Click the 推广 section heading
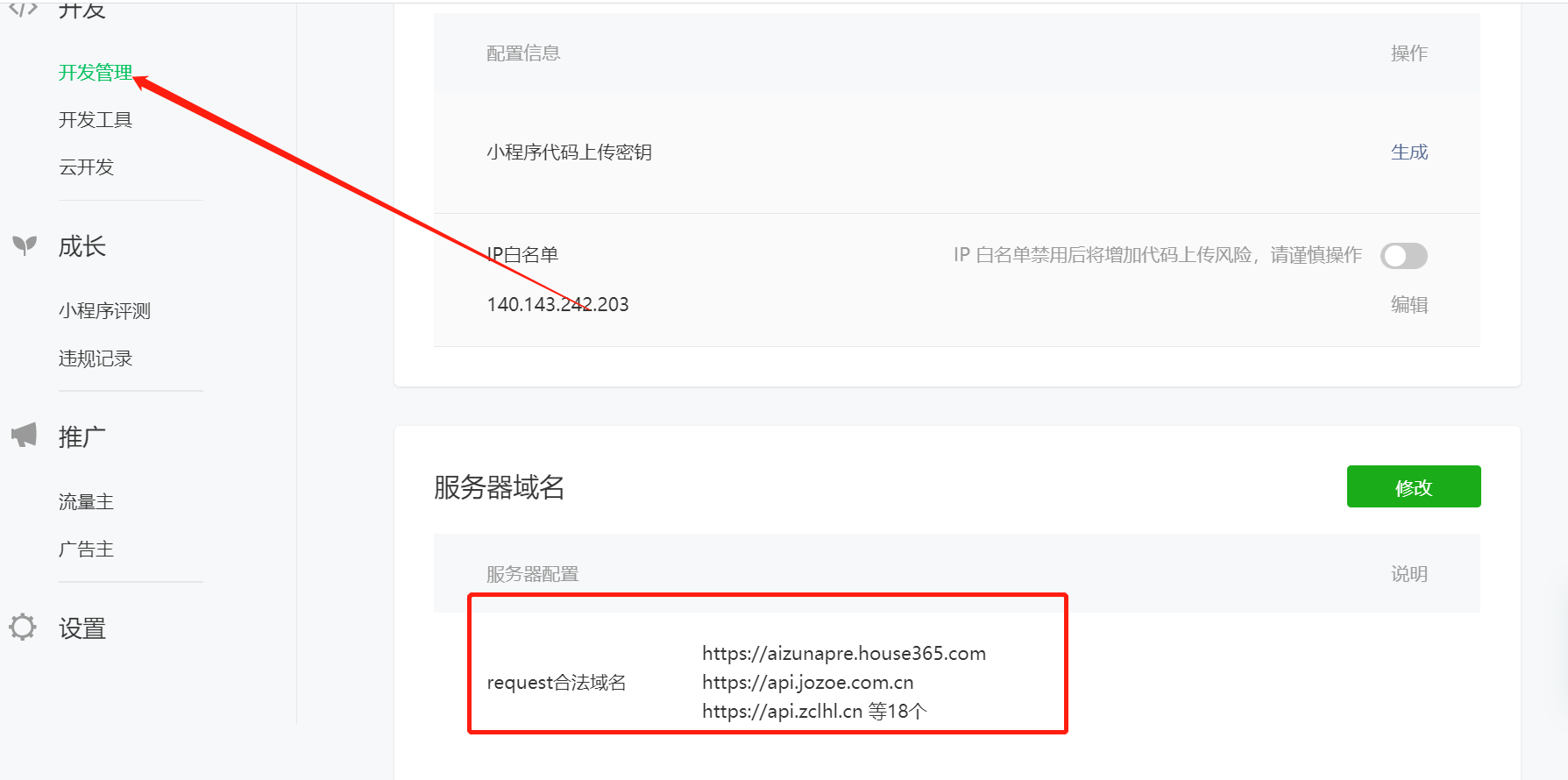 tap(82, 436)
